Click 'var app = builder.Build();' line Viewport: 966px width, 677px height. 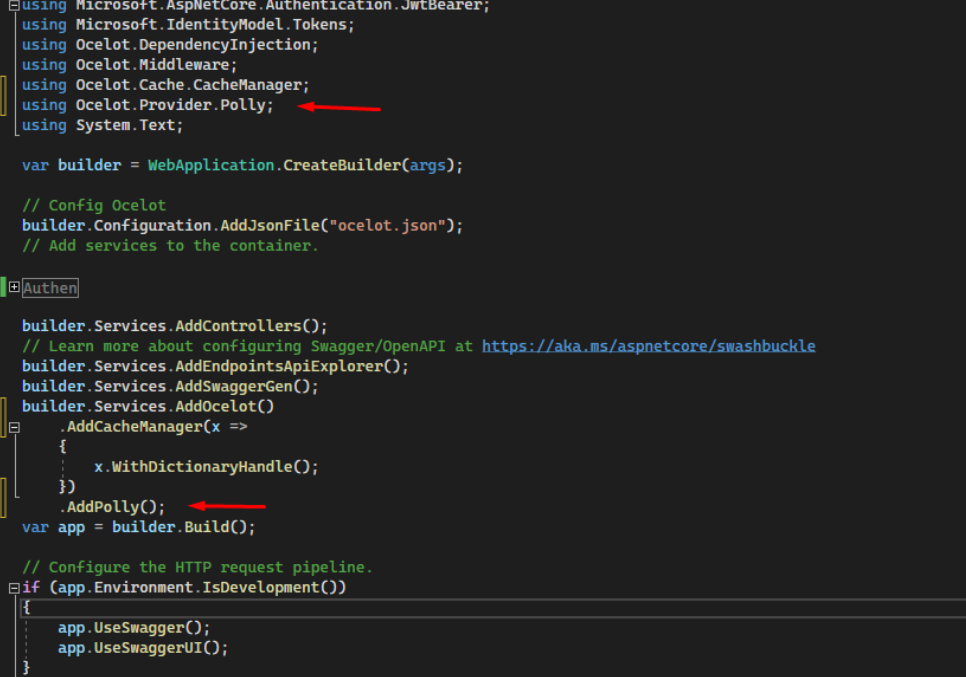click(139, 527)
